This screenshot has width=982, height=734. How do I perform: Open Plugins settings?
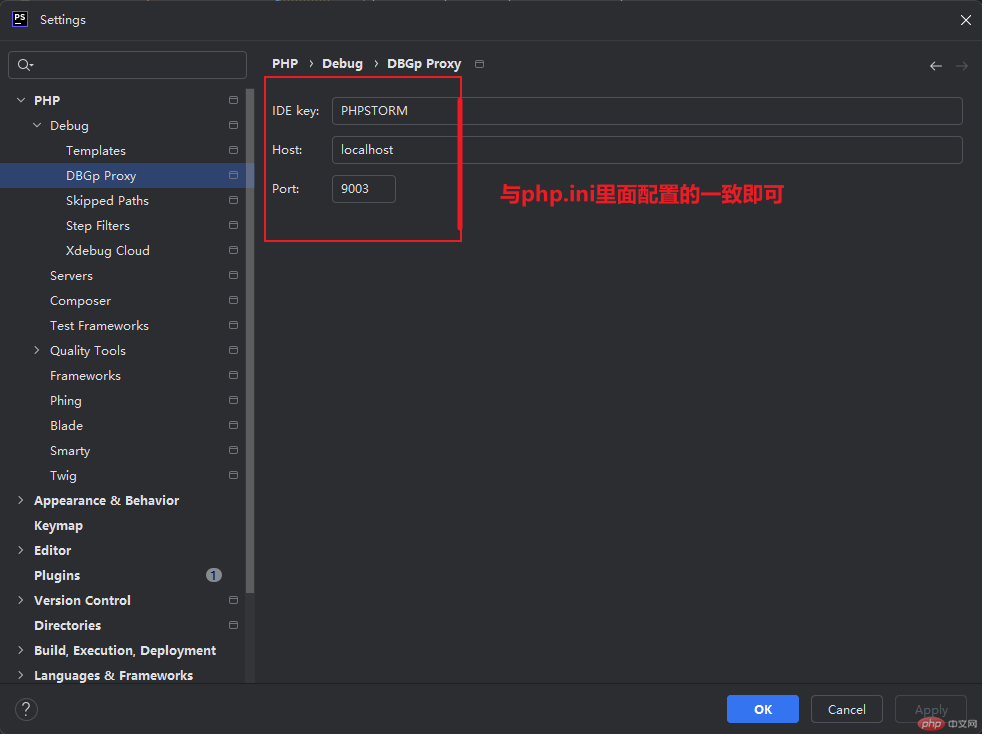57,576
